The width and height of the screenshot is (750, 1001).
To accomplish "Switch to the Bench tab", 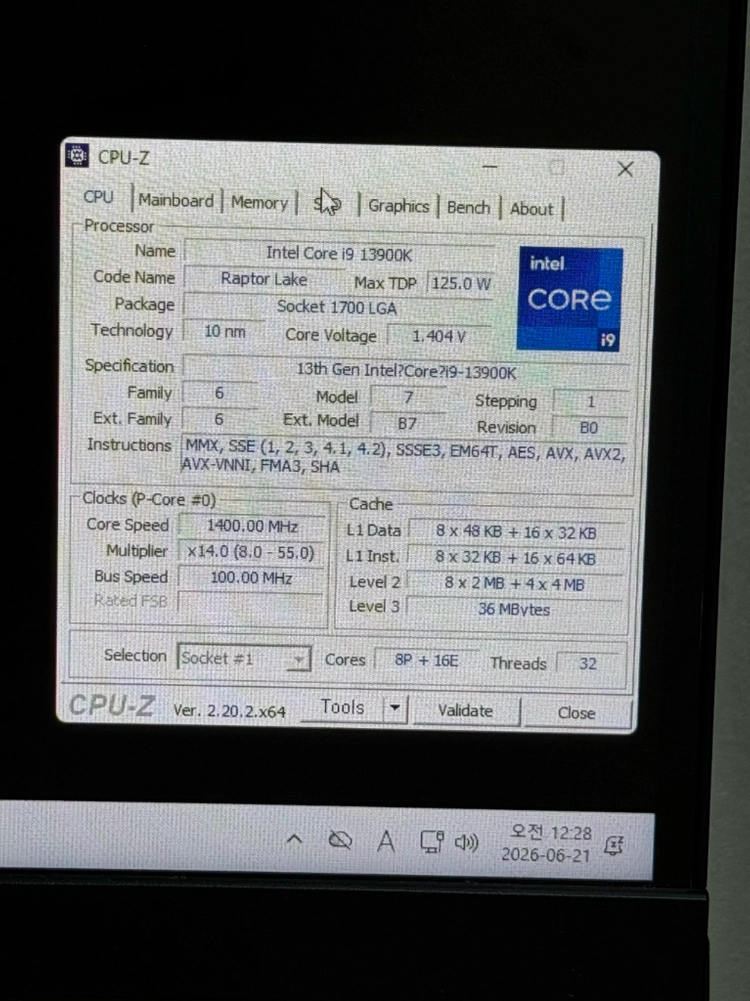I will point(468,208).
